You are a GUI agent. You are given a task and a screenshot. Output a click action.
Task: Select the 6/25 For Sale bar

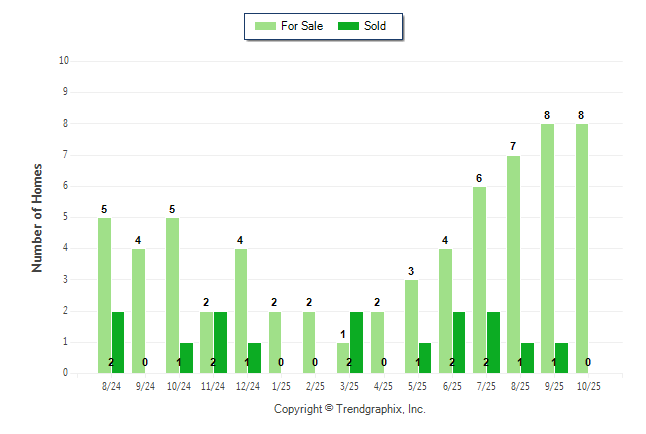point(445,311)
